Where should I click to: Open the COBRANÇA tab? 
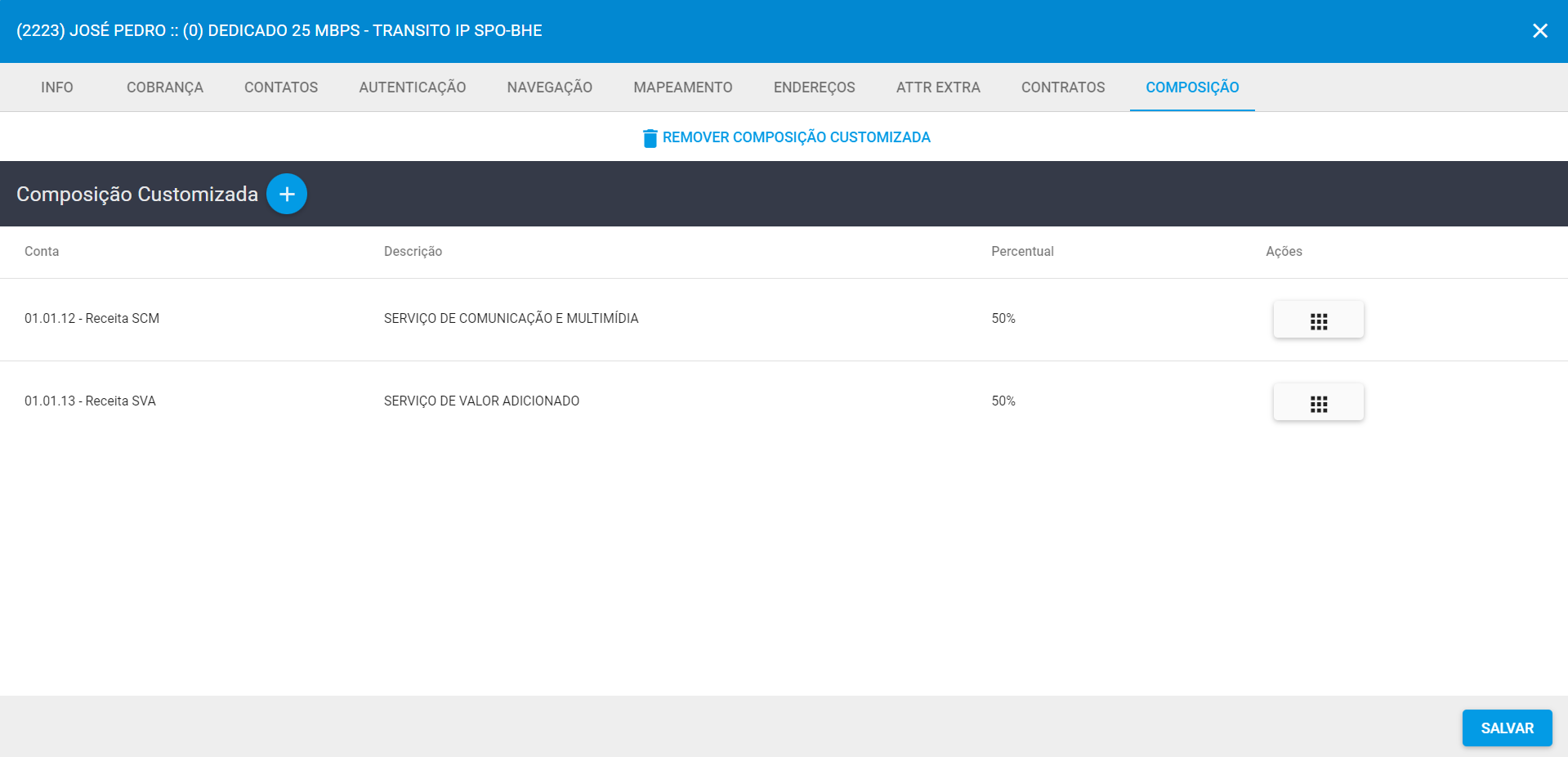tap(165, 87)
